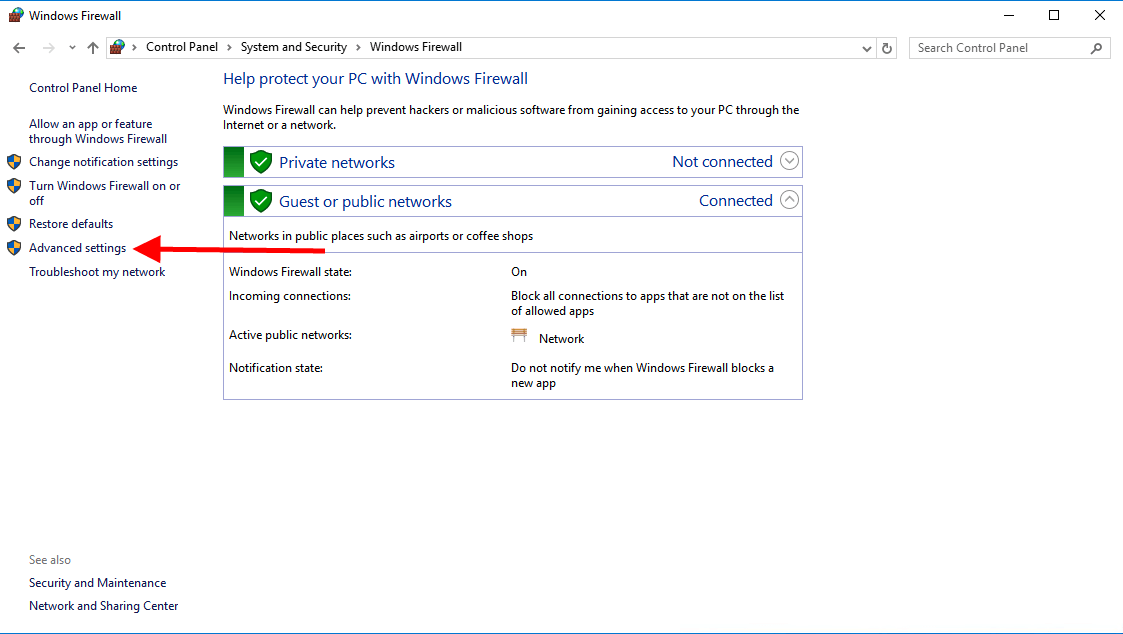
Task: Click the Private networks green shield icon
Action: pyautogui.click(x=261, y=162)
